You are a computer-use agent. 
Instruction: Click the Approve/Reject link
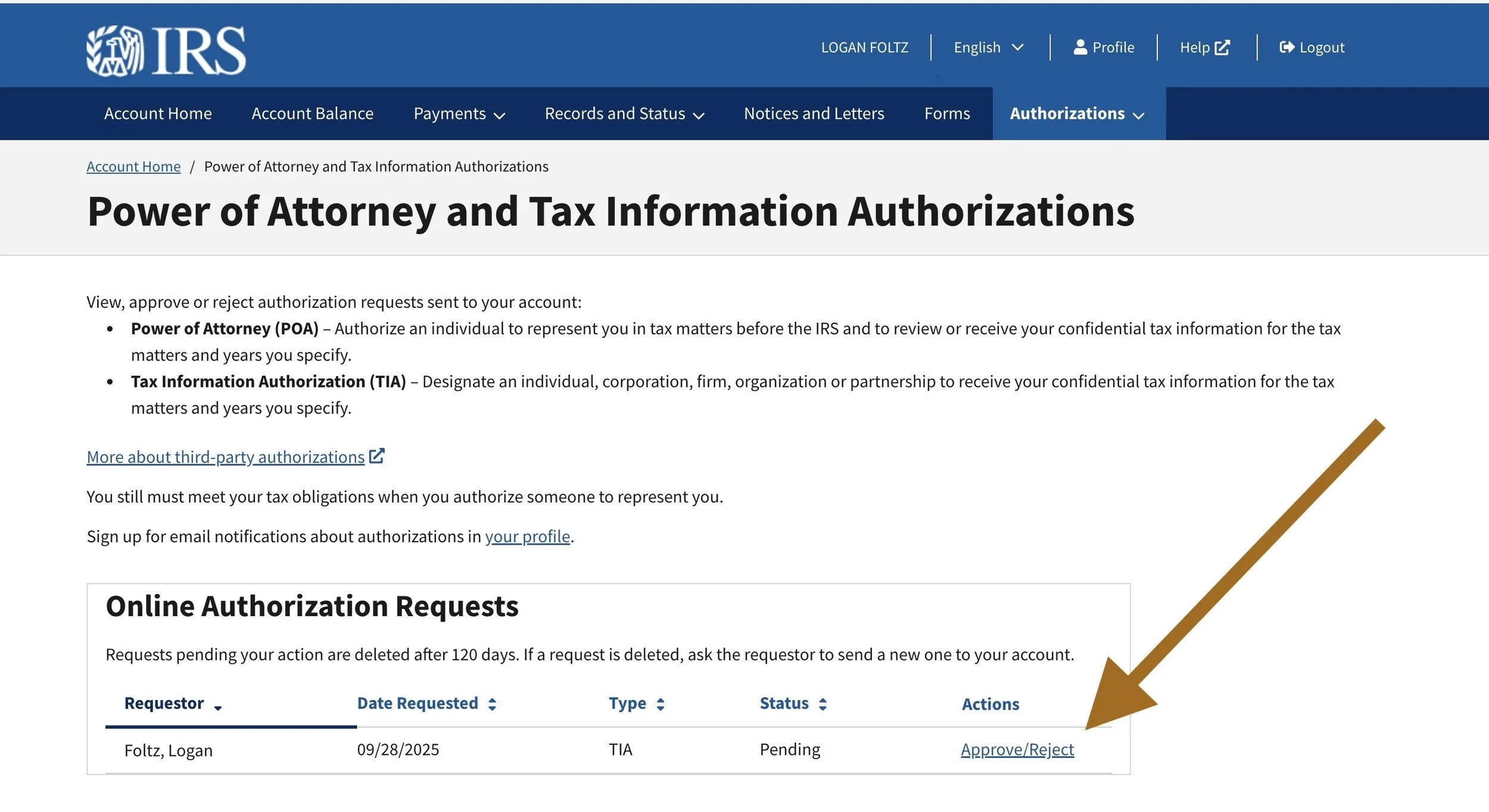pyautogui.click(x=1017, y=749)
